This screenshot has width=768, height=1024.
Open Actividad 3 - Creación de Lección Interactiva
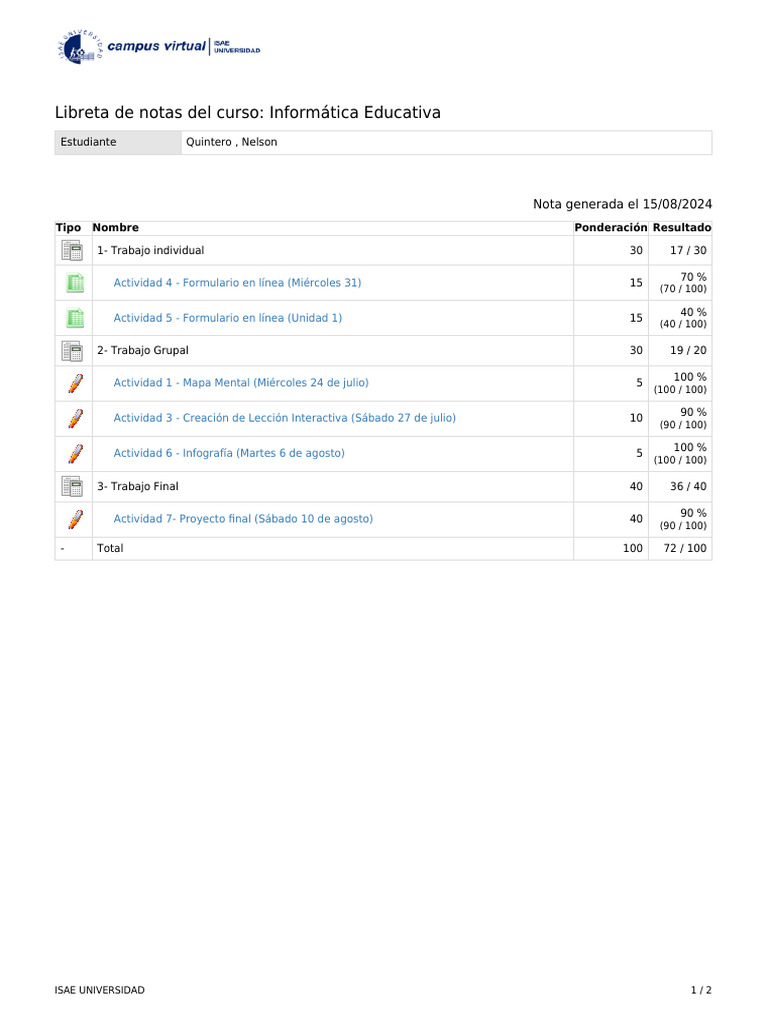pos(284,418)
